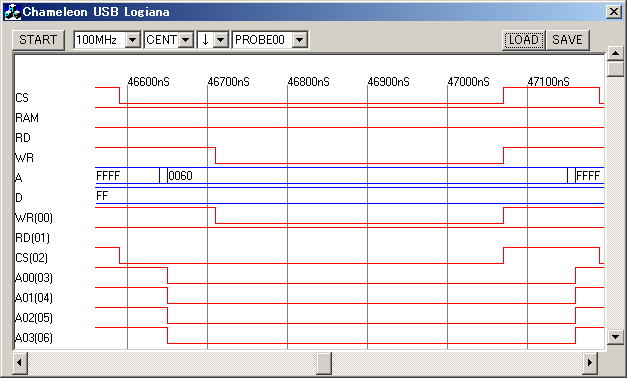
Task: Click the LOAD button
Action: 523,40
